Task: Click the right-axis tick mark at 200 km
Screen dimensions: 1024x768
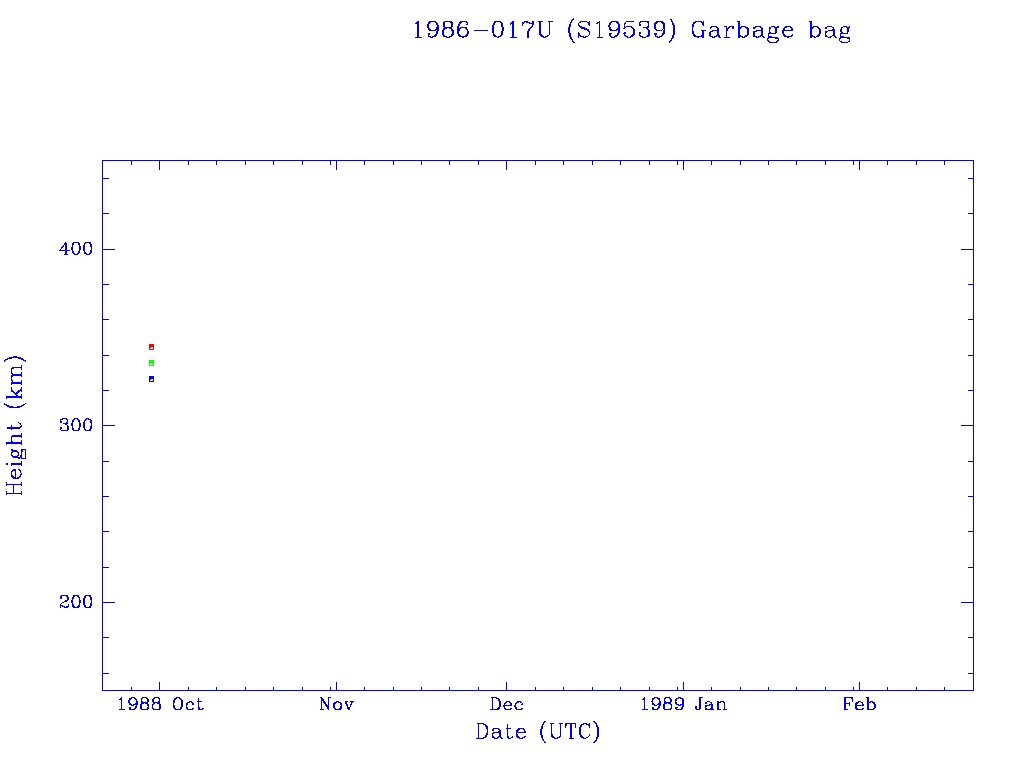Action: point(966,602)
